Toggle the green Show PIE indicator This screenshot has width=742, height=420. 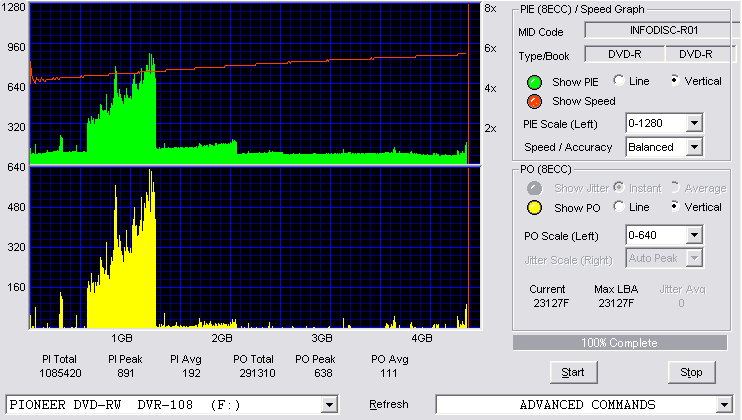click(534, 82)
